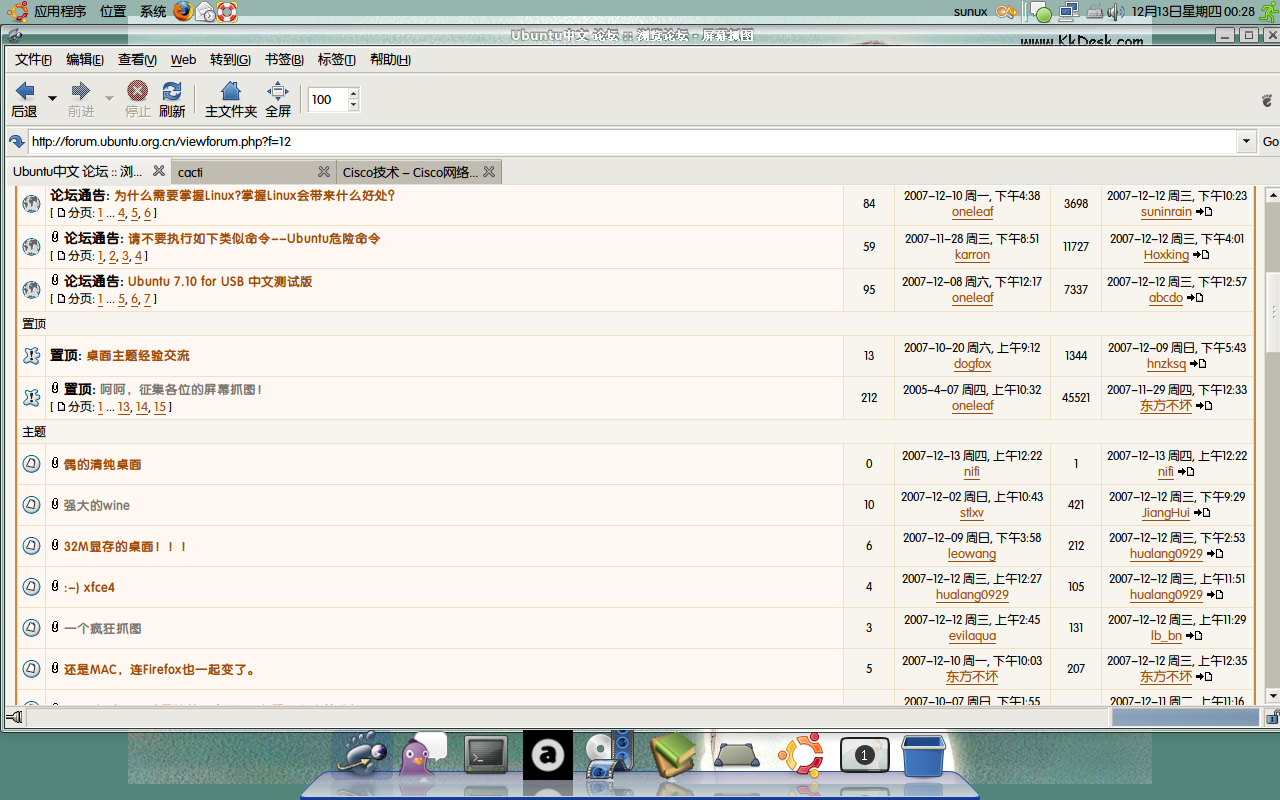Open topic 偶的清纯桌面
This screenshot has height=800, width=1280.
102,464
